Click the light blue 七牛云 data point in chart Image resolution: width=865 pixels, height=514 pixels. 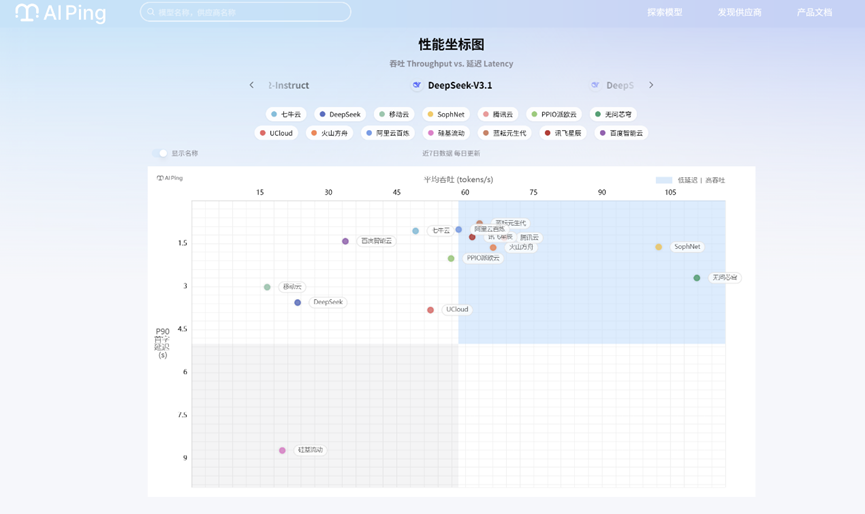415,231
